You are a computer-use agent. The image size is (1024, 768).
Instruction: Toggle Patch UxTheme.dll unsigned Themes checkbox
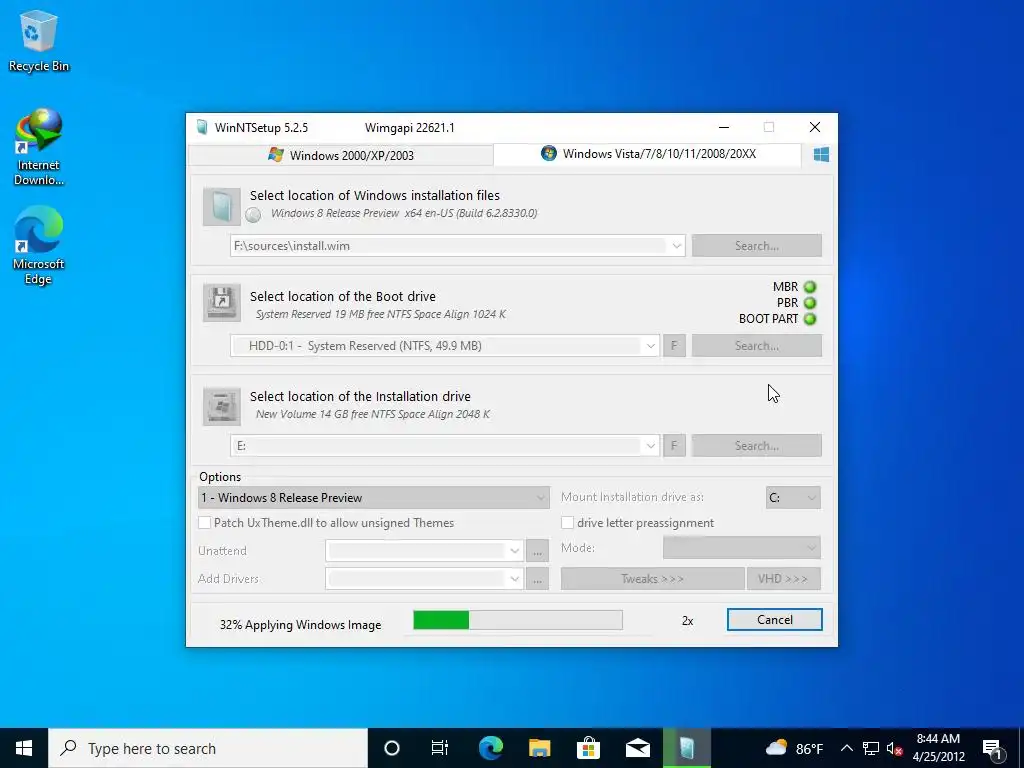coord(204,523)
